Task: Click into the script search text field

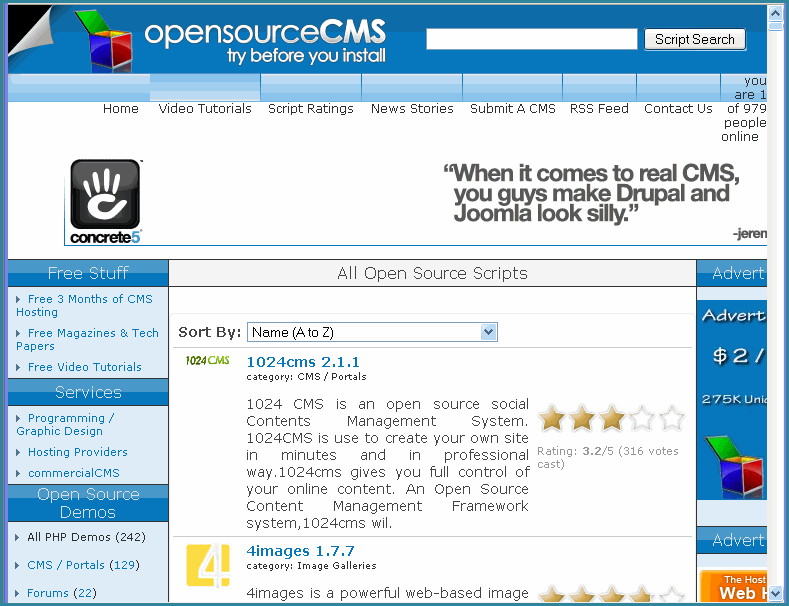Action: point(531,39)
